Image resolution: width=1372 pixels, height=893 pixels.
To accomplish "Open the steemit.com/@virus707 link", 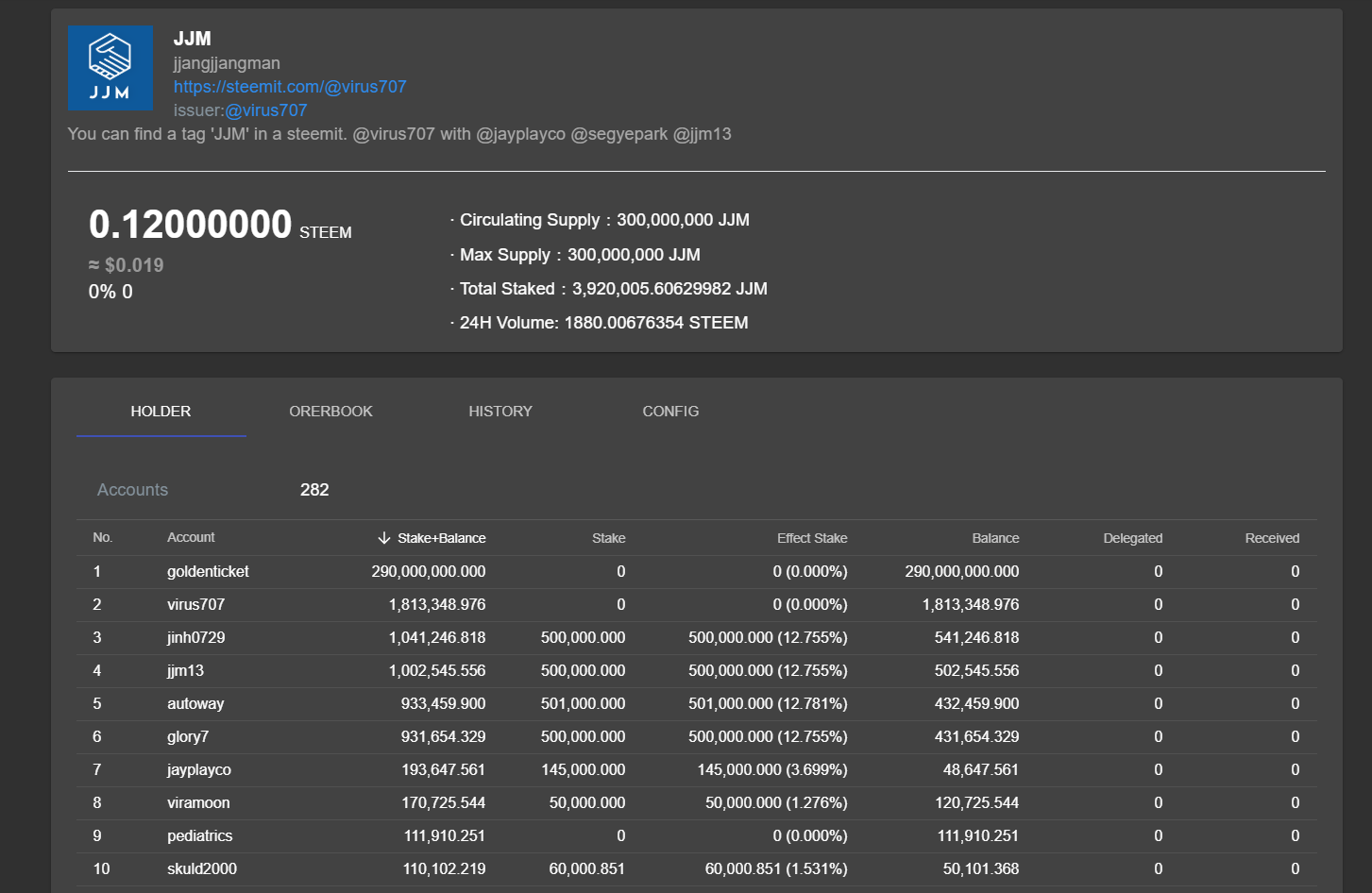I will pyautogui.click(x=290, y=87).
